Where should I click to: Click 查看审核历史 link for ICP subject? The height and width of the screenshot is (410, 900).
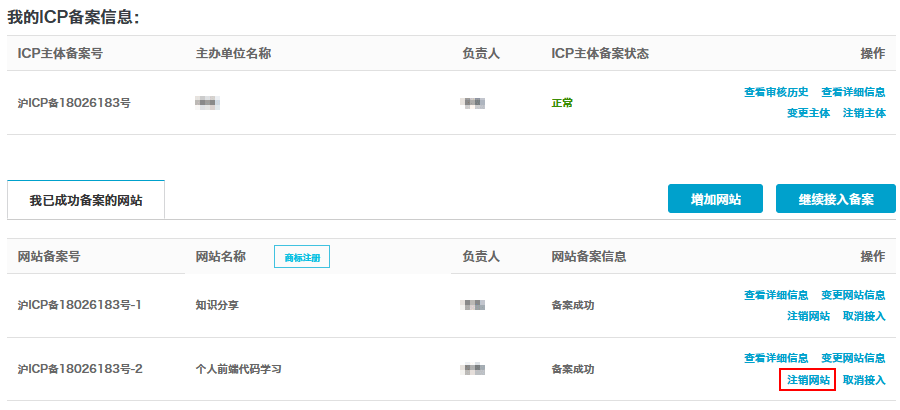click(x=776, y=92)
